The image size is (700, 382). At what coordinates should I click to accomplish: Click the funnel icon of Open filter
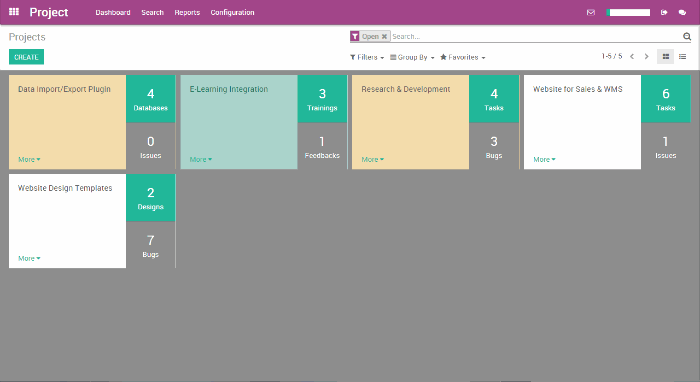(x=354, y=37)
